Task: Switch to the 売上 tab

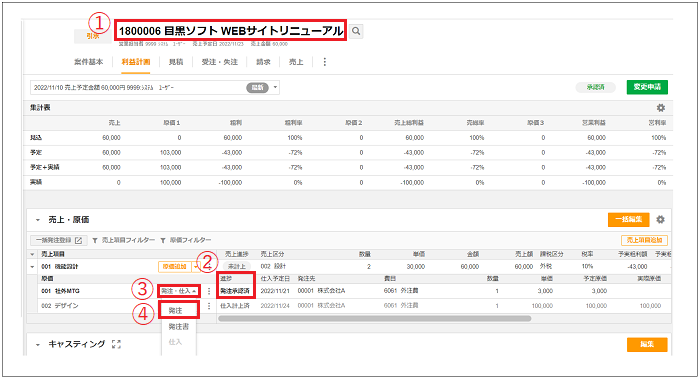Action: [x=296, y=62]
